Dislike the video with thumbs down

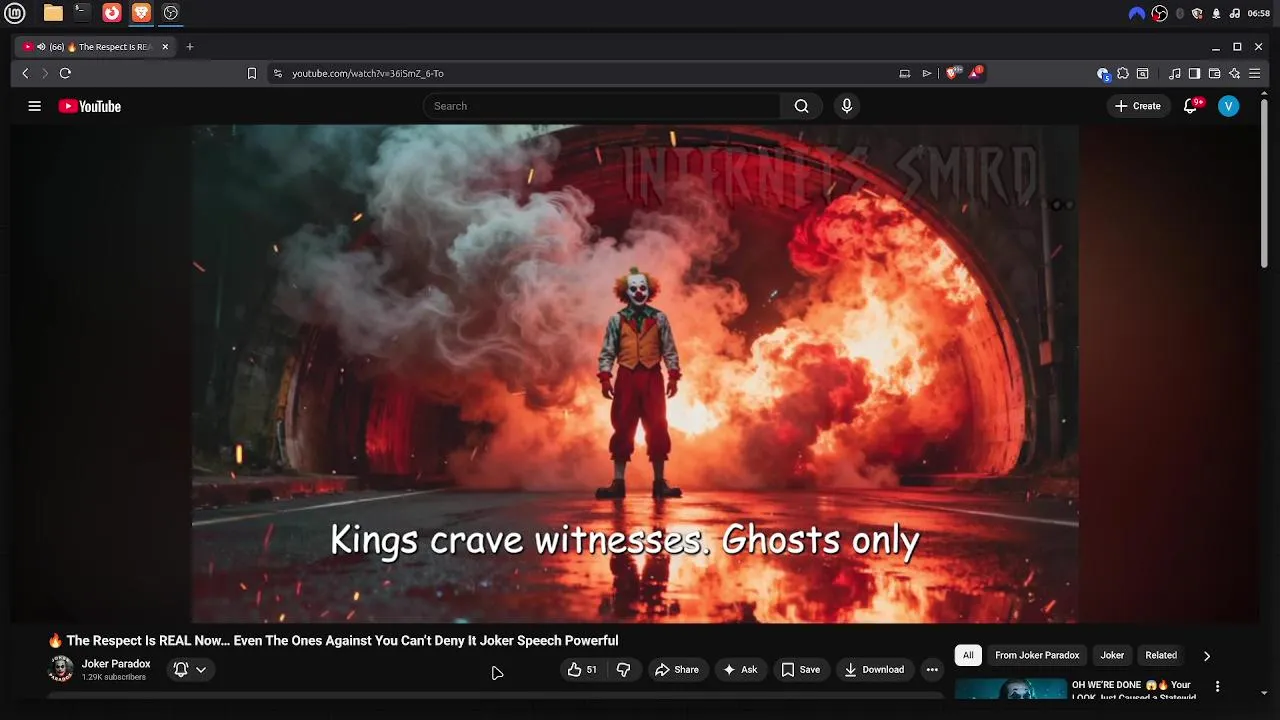[623, 670]
